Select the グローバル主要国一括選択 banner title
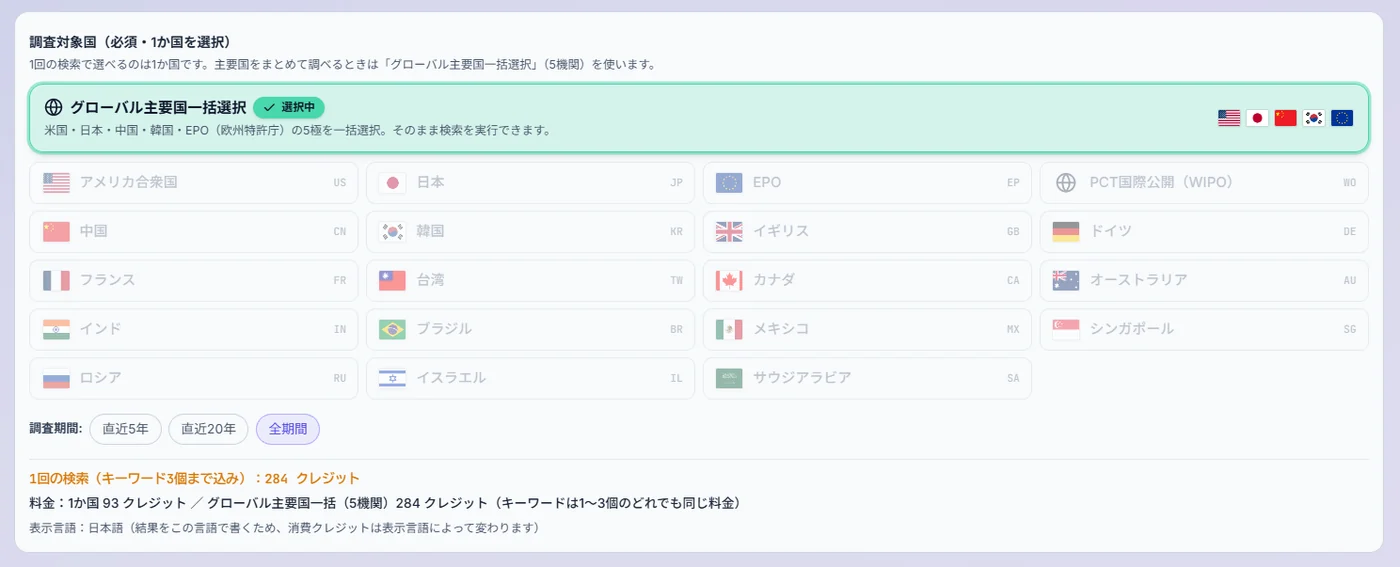Screen dimensions: 1400x567 158,107
